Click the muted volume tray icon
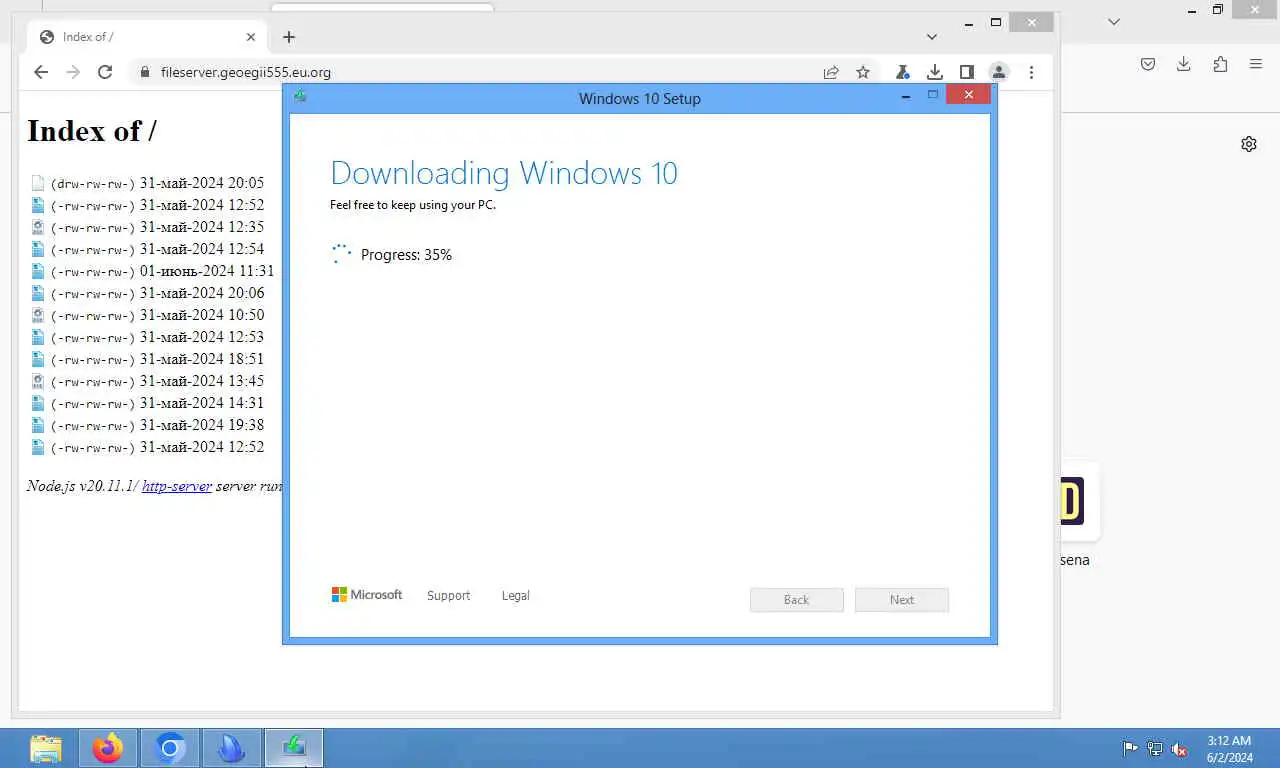This screenshot has height=768, width=1280. point(1180,748)
